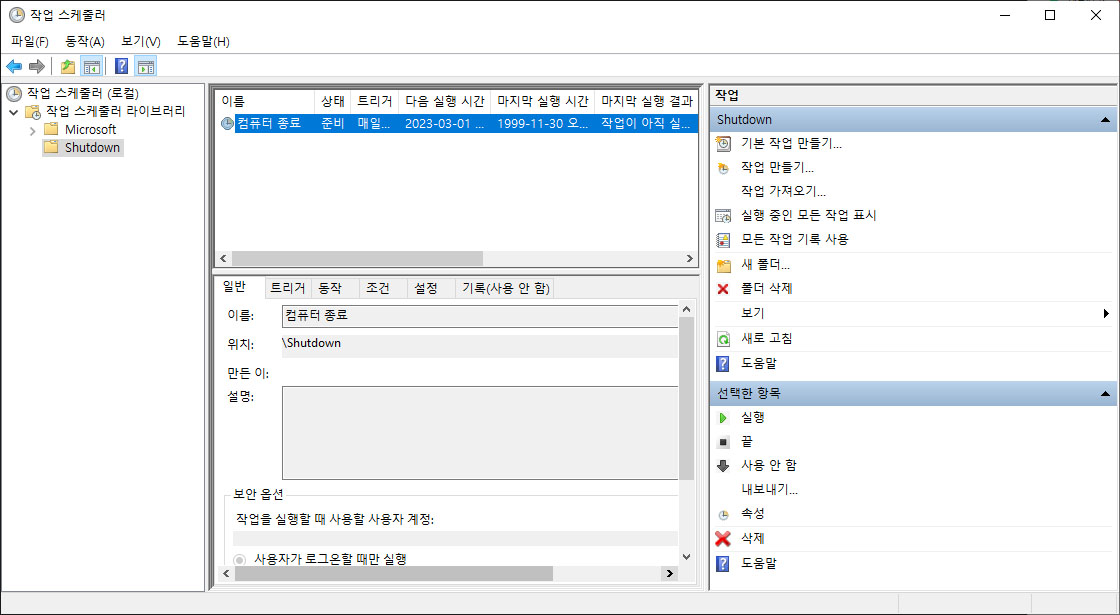The width and height of the screenshot is (1120, 615).
Task: Click the 기본 작업 만들기... label
Action: point(791,144)
